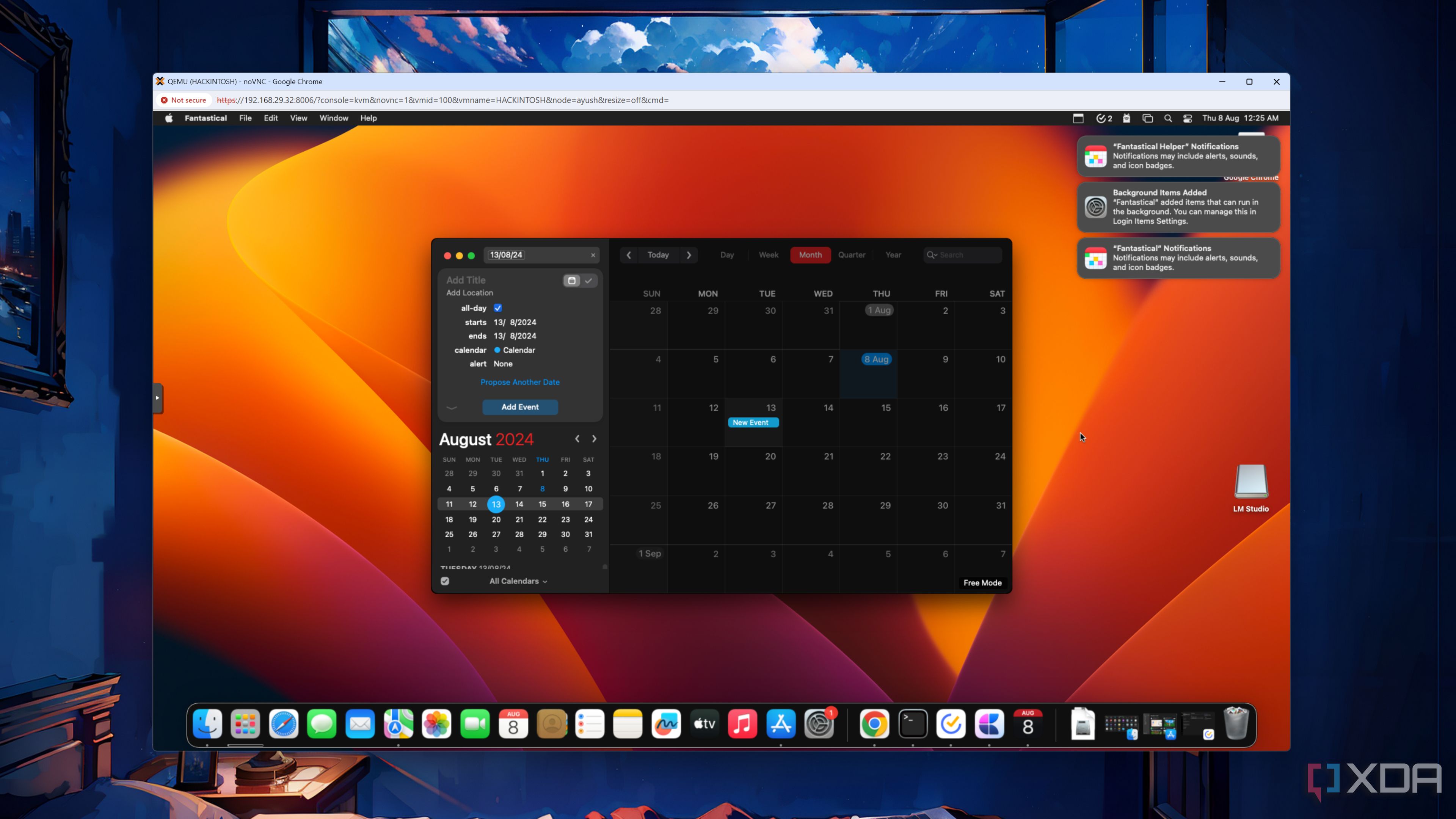
Task: Click the Search field in Fantastical
Action: (963, 255)
